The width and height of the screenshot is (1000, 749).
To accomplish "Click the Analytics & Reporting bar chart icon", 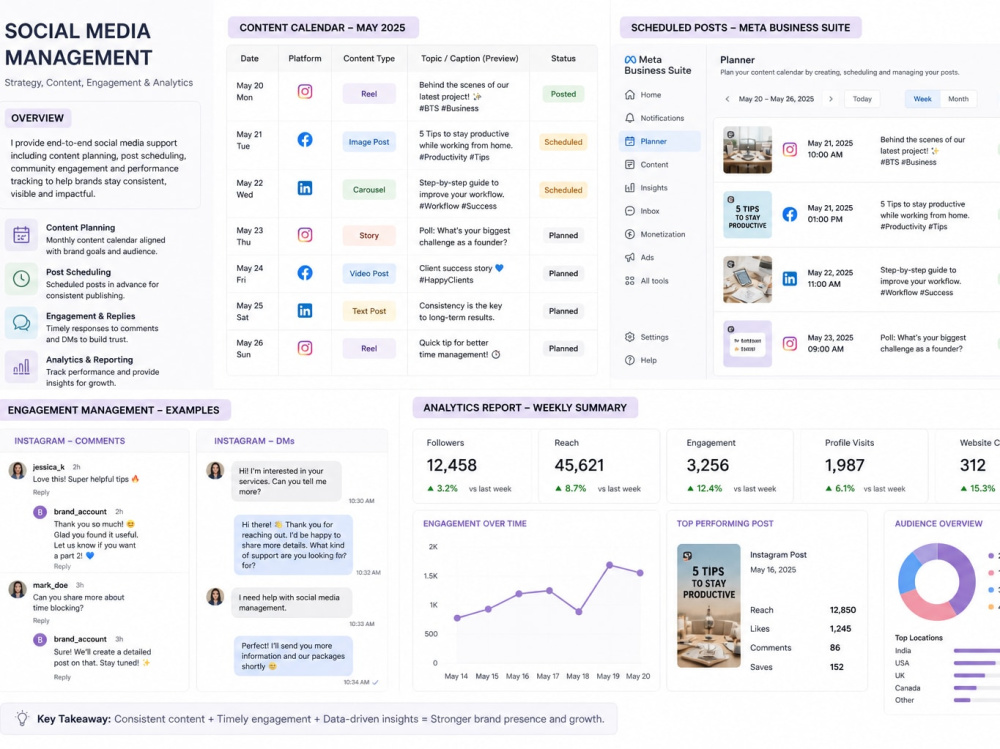I will (x=21, y=366).
